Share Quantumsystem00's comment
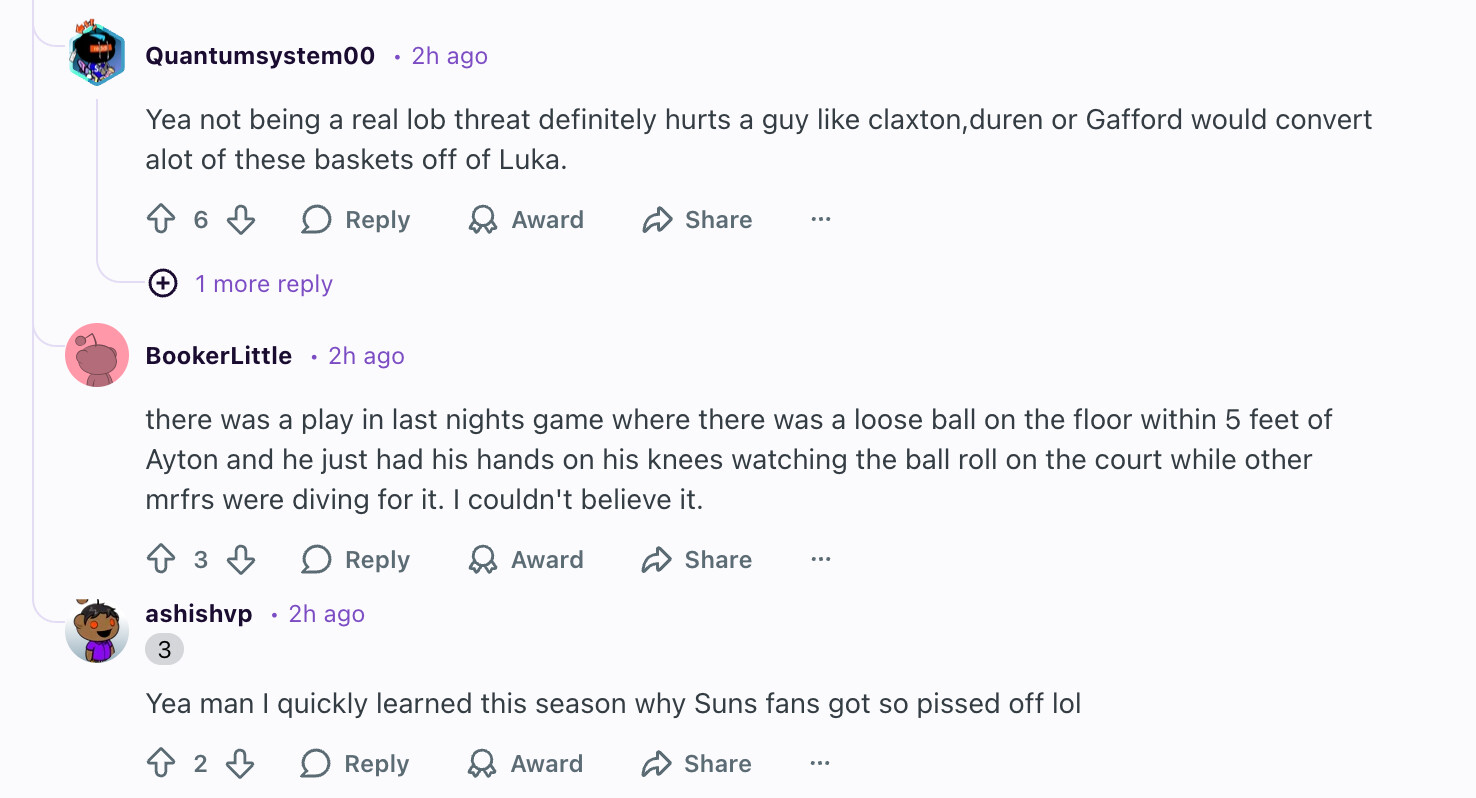The width and height of the screenshot is (1476, 798). (697, 220)
